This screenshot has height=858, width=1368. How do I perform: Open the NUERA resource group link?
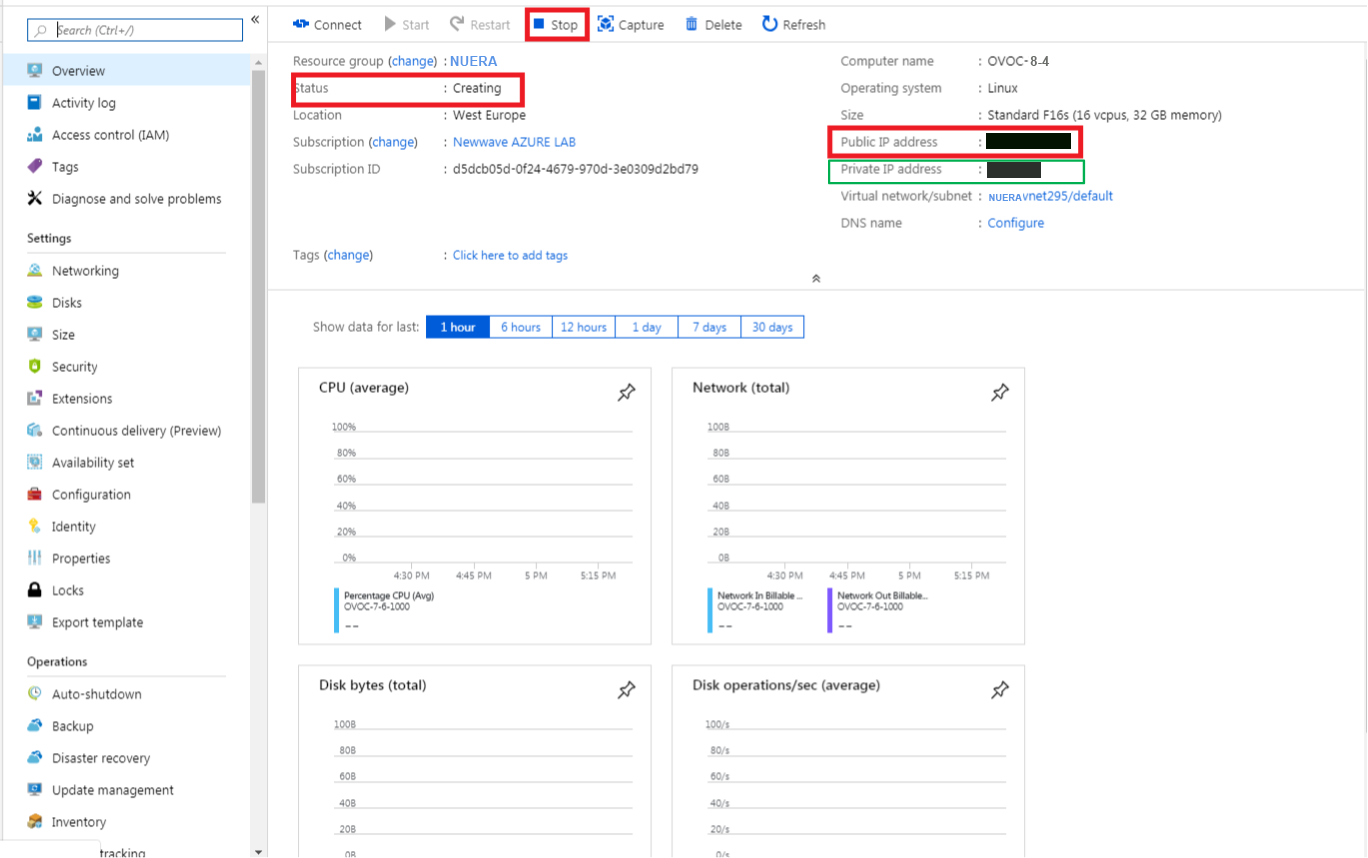click(473, 61)
